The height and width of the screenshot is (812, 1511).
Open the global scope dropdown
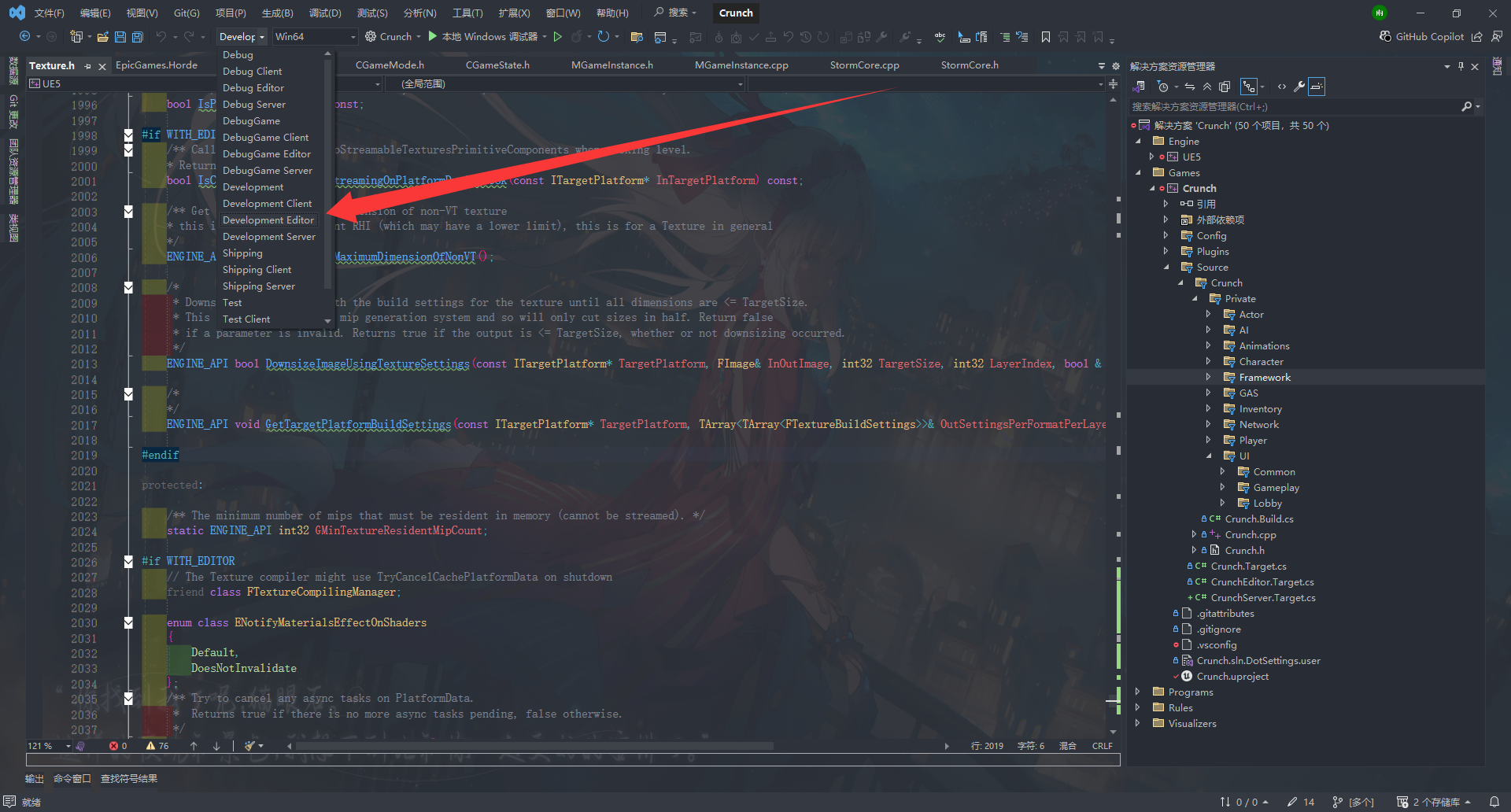pos(564,84)
